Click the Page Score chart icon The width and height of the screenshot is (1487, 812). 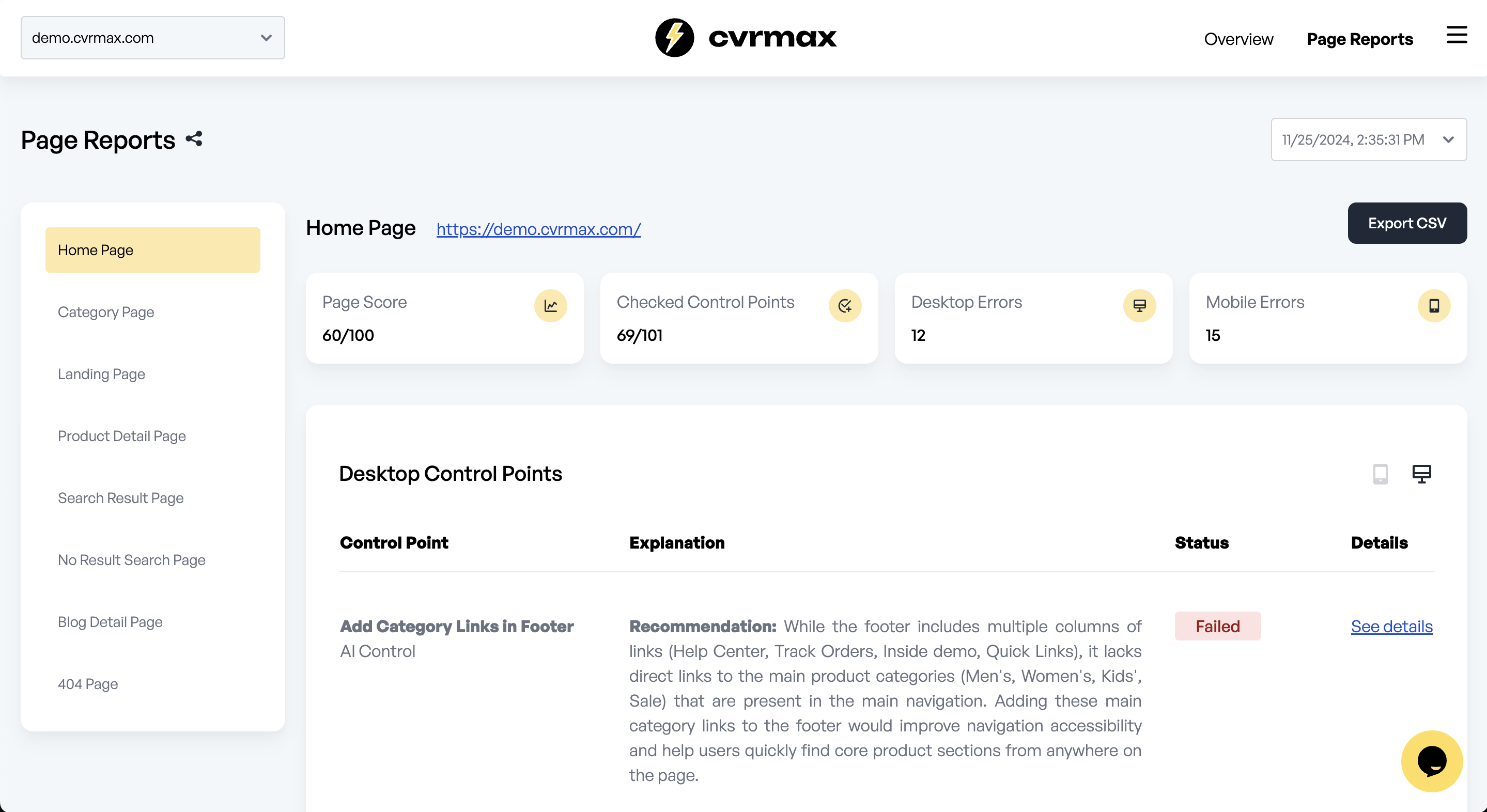(551, 306)
